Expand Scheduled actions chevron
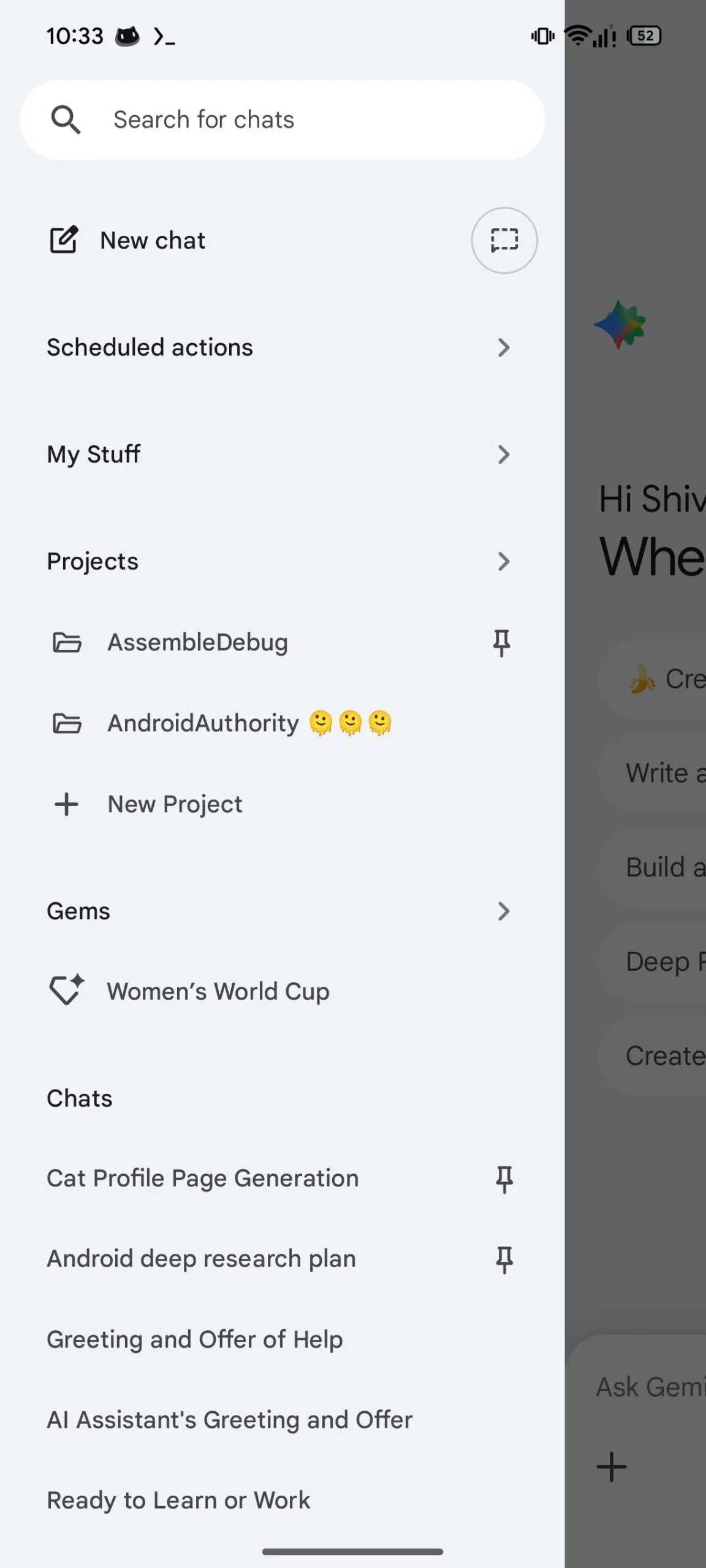The height and width of the screenshot is (1568, 706). pos(504,347)
